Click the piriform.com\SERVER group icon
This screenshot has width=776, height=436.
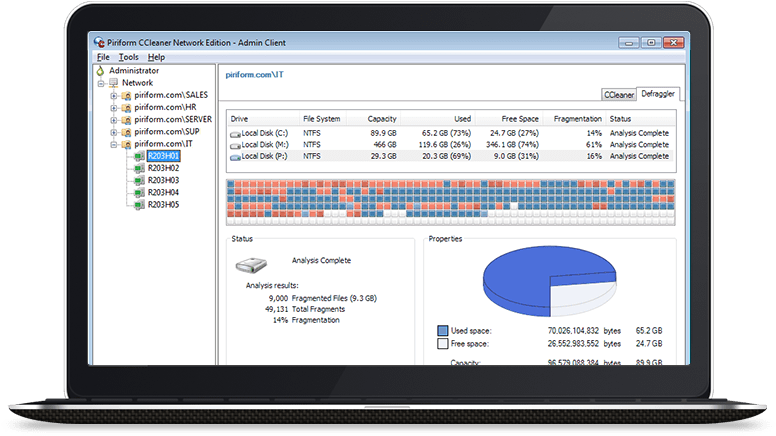point(126,120)
